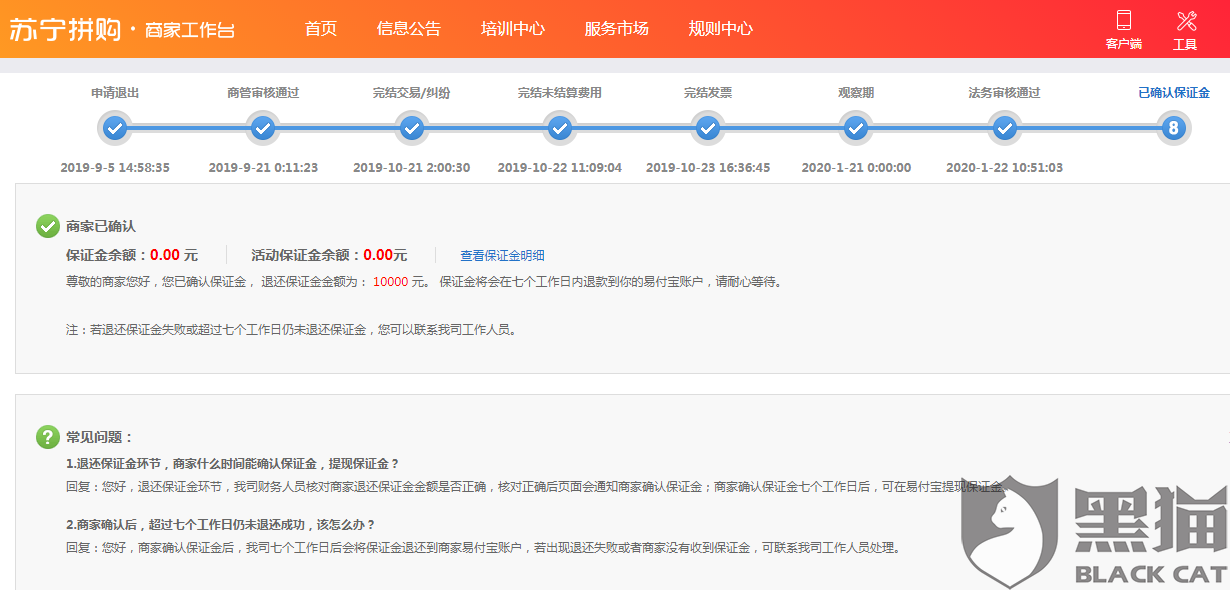Click the 商家已确认 heading

tap(101, 226)
